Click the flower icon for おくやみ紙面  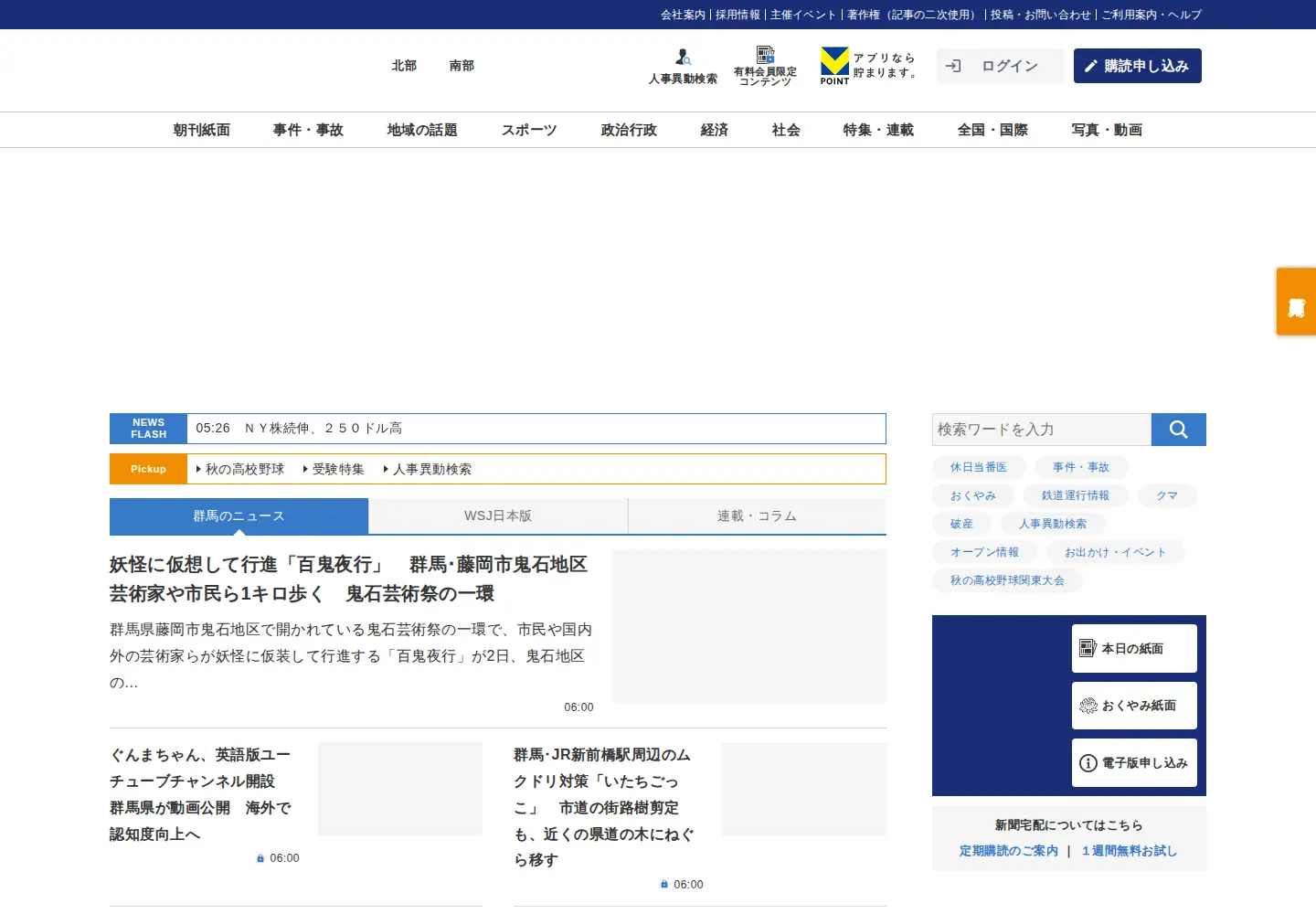click(1088, 706)
